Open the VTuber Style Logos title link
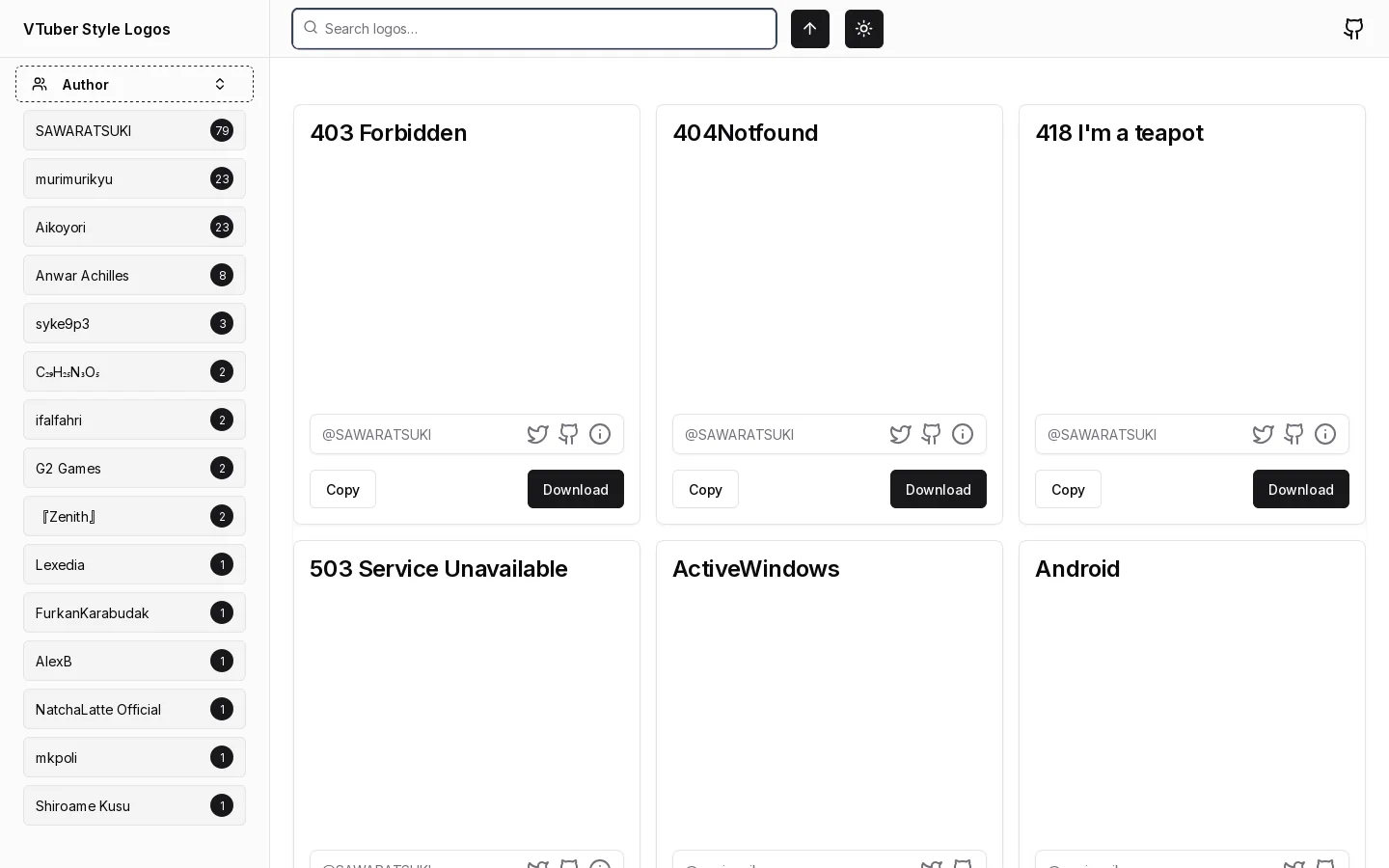The height and width of the screenshot is (868, 1389). click(96, 29)
